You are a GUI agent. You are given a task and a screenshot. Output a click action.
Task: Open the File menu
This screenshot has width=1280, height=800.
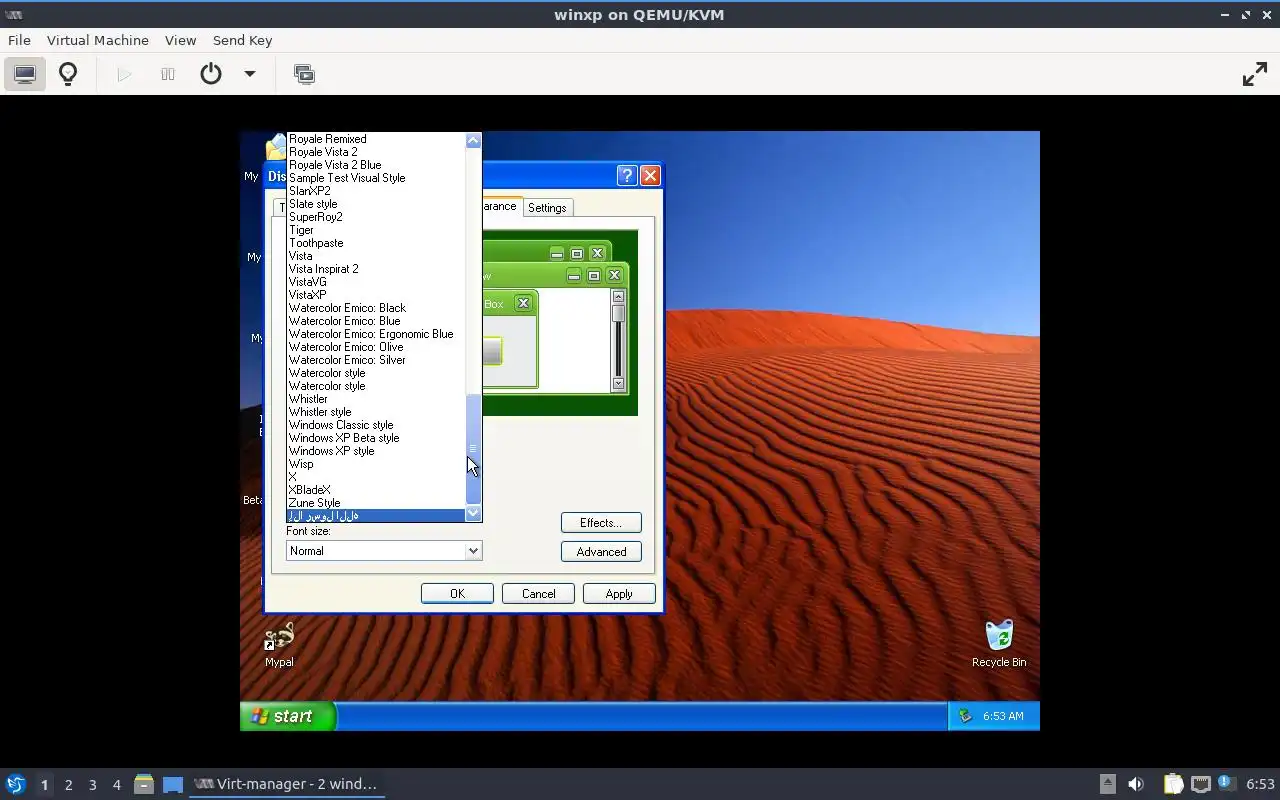tap(19, 40)
